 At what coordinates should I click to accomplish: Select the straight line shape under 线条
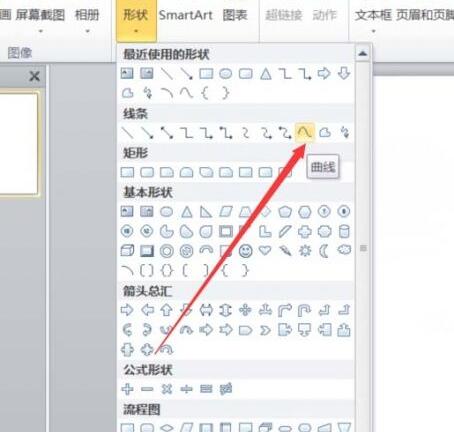coord(127,133)
